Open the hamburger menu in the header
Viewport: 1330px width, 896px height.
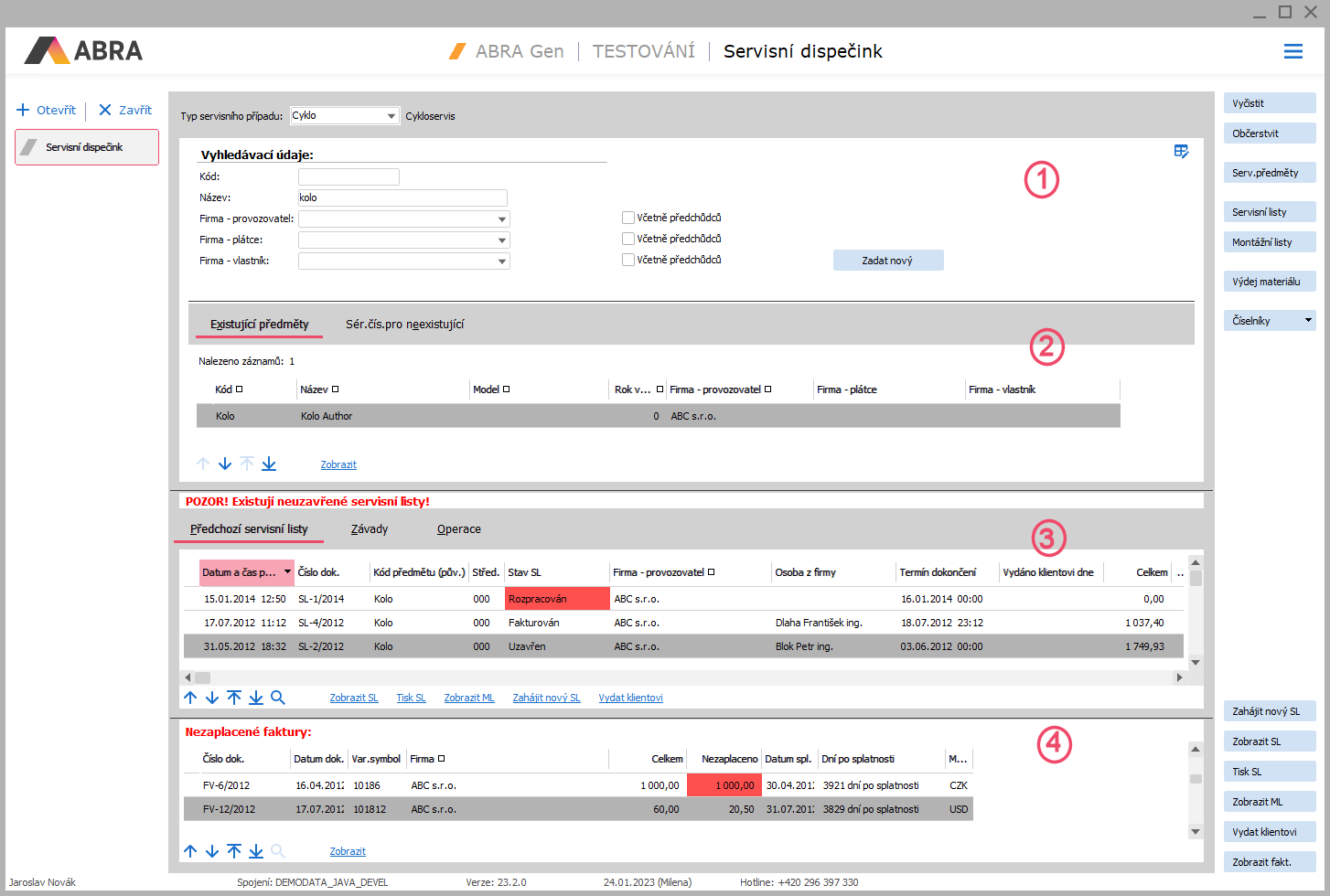tap(1292, 52)
